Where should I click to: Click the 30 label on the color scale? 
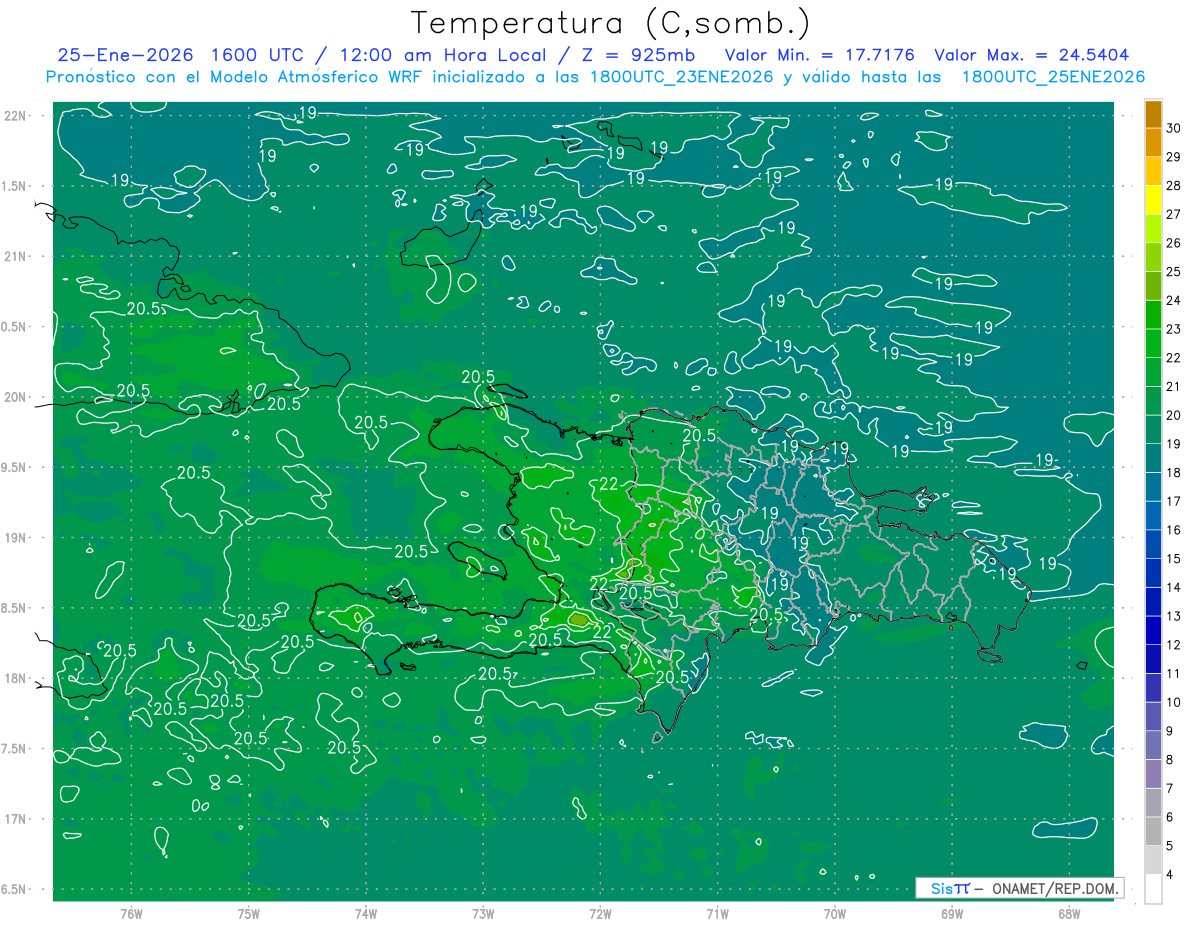(1174, 128)
